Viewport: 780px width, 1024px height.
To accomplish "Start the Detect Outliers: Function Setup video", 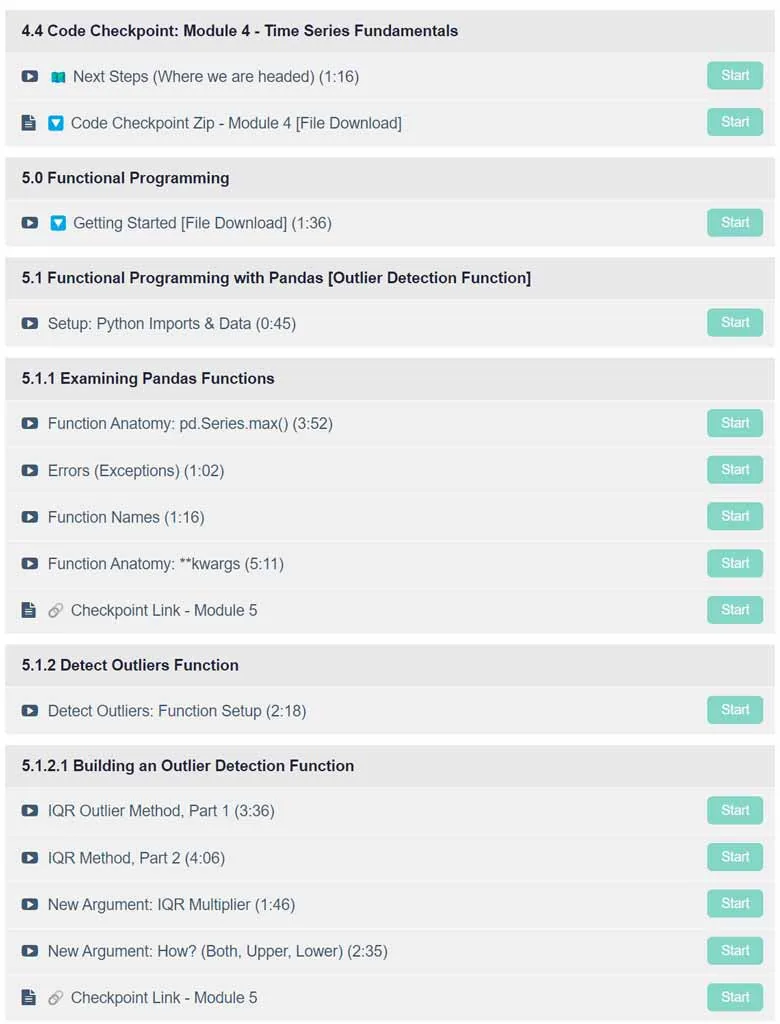I will (x=735, y=710).
